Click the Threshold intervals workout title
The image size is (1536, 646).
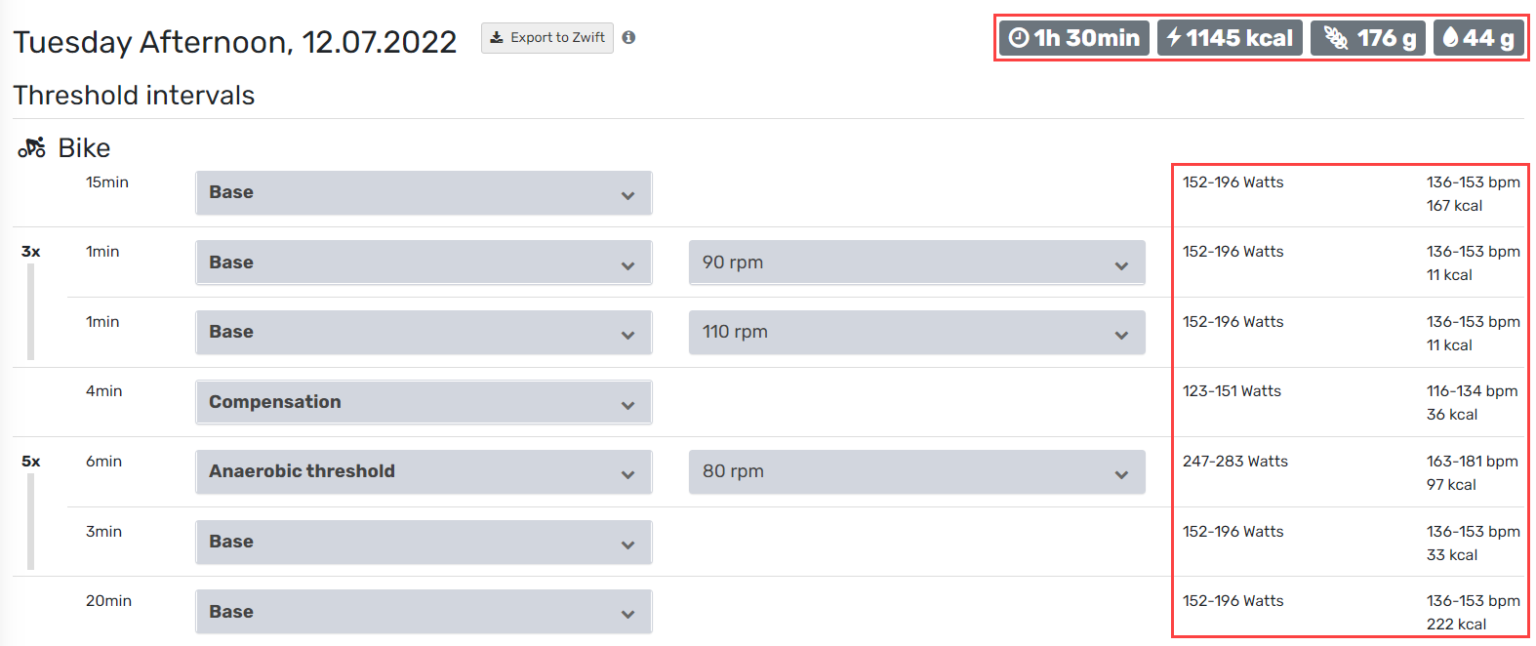[x=134, y=96]
